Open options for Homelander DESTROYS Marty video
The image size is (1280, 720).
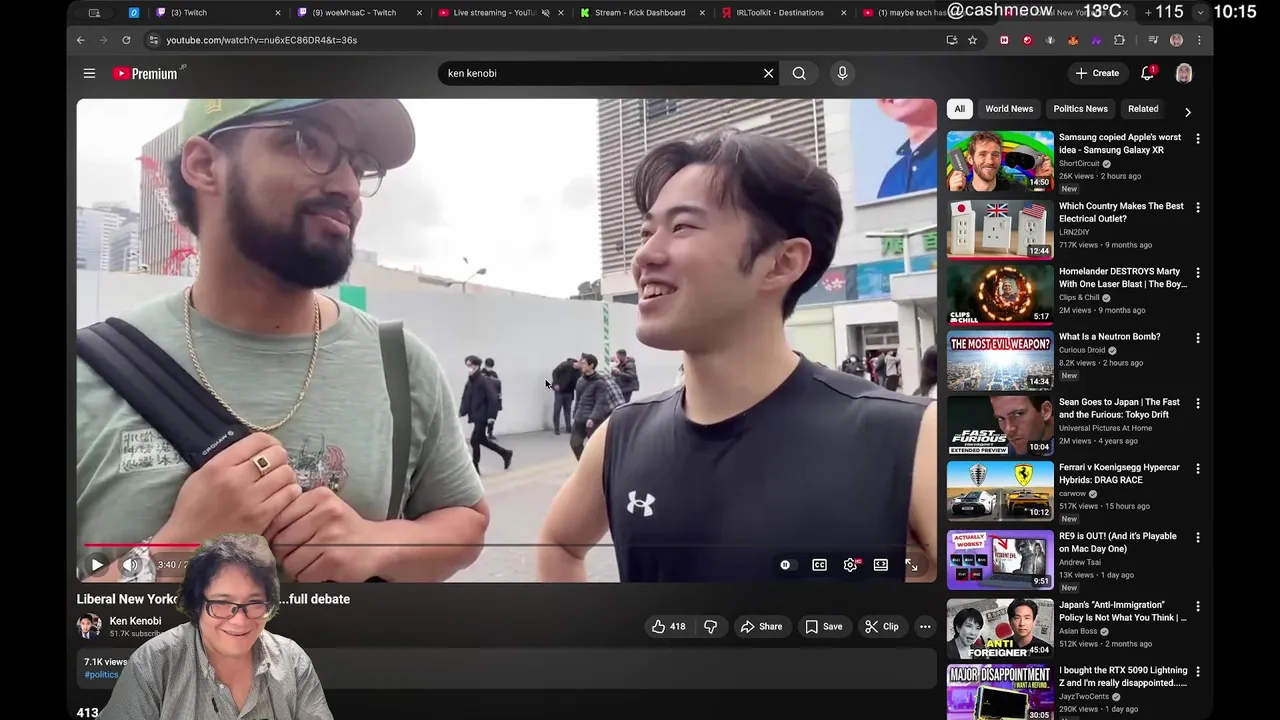pyautogui.click(x=1197, y=273)
